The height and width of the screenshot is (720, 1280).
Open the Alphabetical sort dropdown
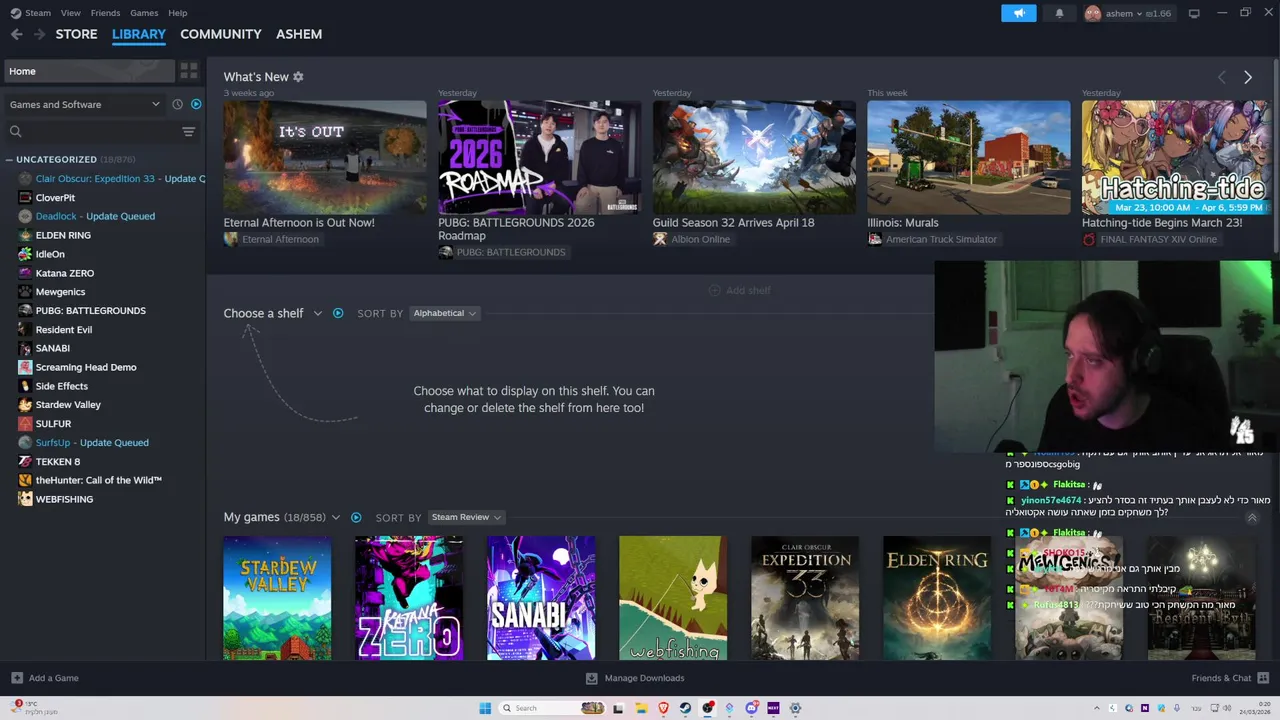click(x=445, y=313)
